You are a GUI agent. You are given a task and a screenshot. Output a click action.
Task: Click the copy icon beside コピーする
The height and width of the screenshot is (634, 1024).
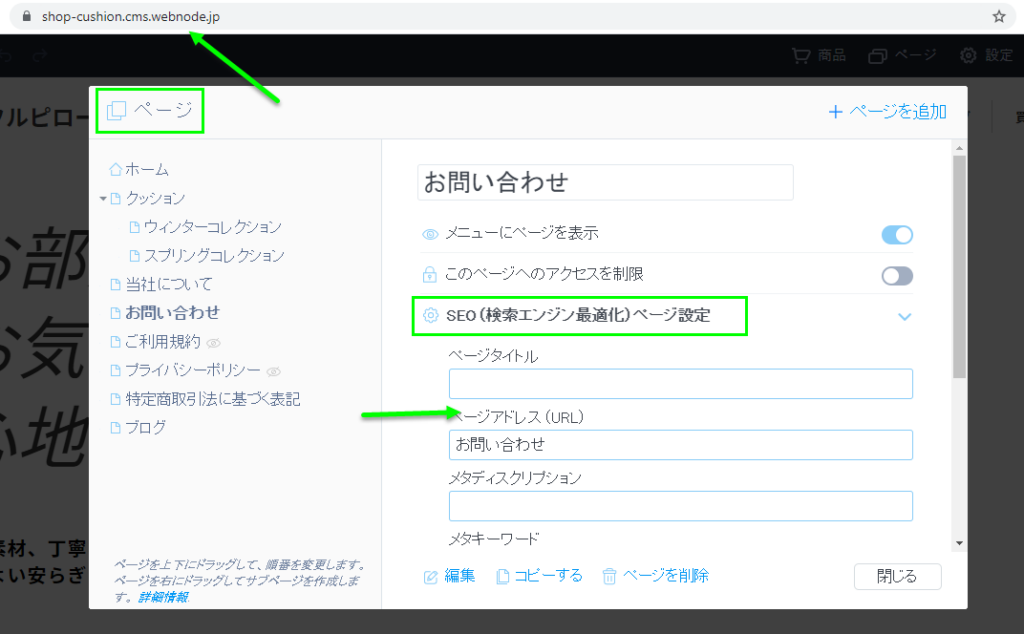point(502,577)
